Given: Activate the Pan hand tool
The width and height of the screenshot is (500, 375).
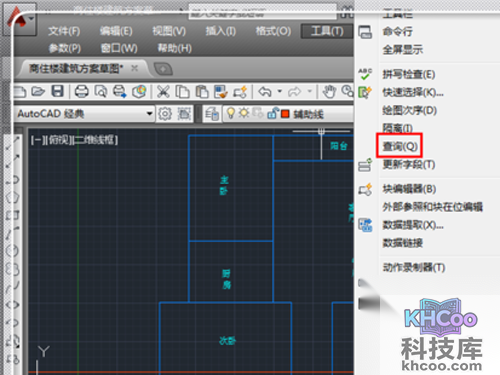Looking at the screenshot, I should [x=329, y=92].
